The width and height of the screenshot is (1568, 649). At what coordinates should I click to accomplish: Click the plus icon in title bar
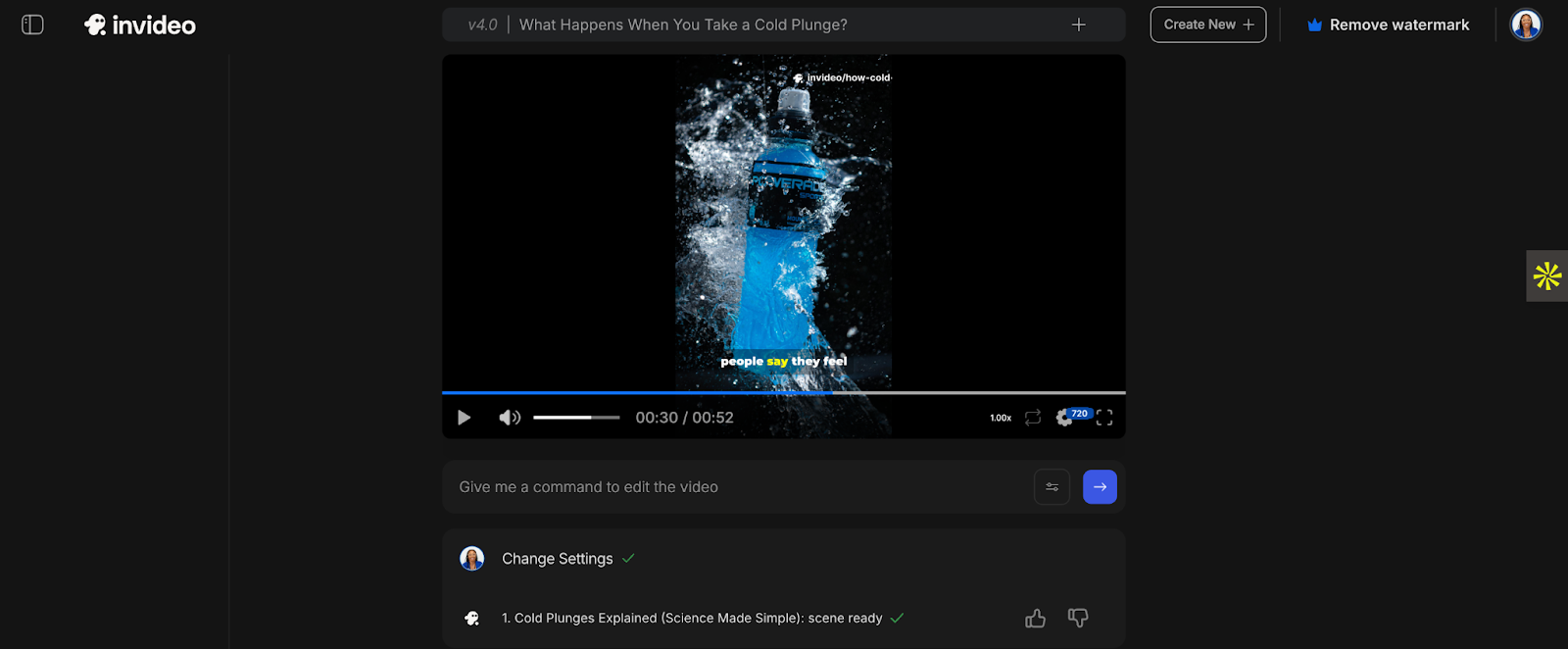(1078, 25)
